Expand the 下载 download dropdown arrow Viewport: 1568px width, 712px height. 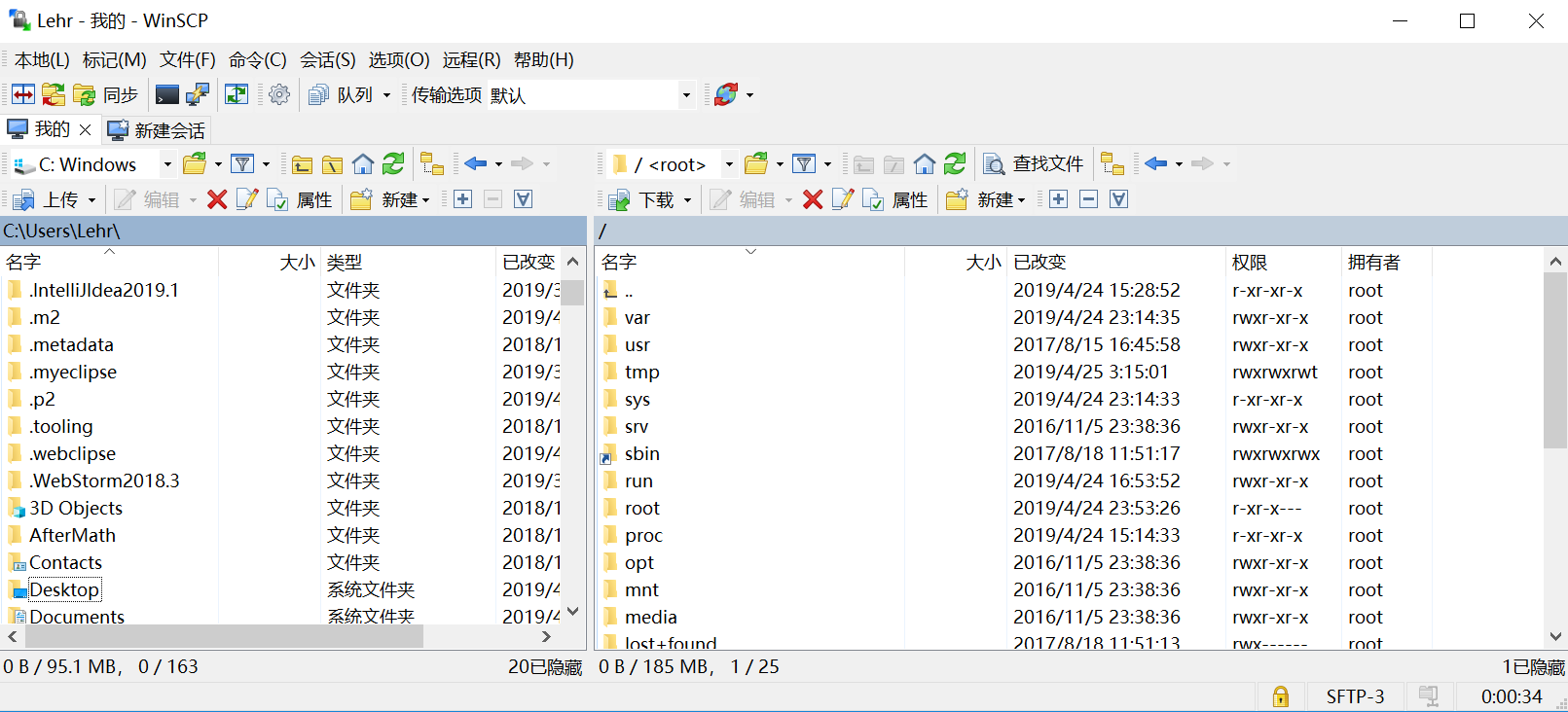coord(688,200)
